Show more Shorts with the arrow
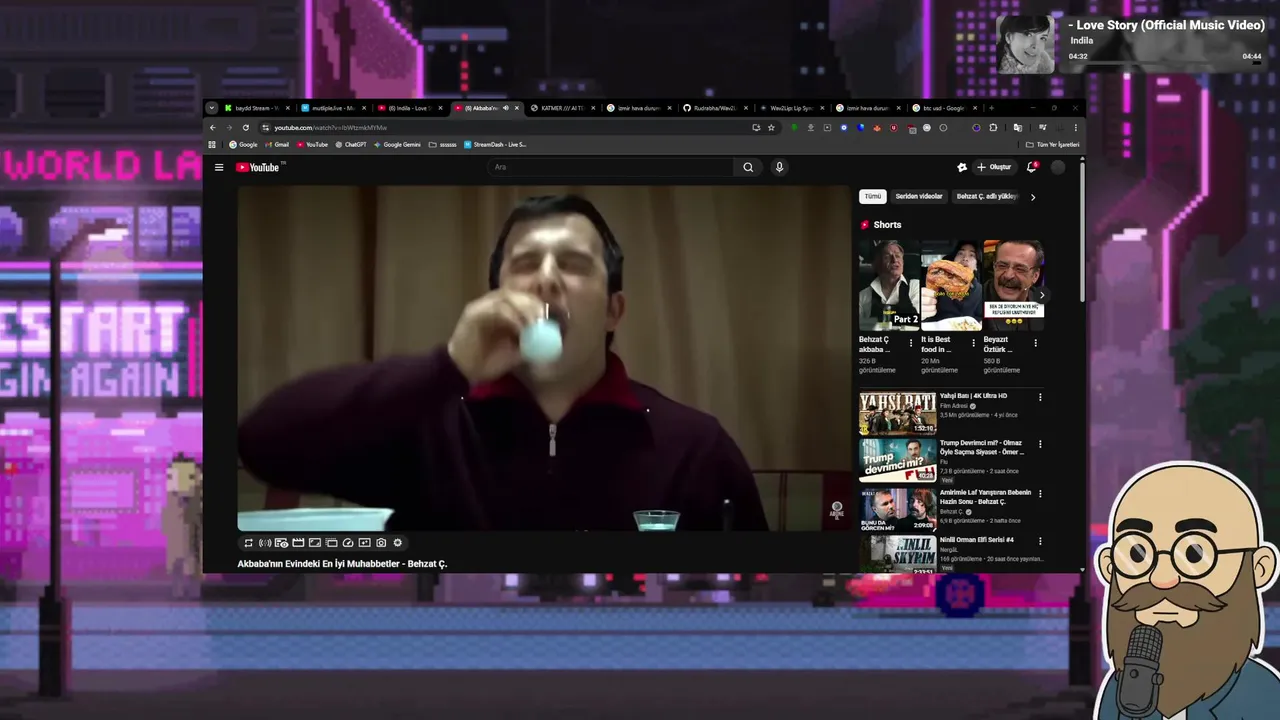This screenshot has width=1280, height=720. [x=1041, y=295]
